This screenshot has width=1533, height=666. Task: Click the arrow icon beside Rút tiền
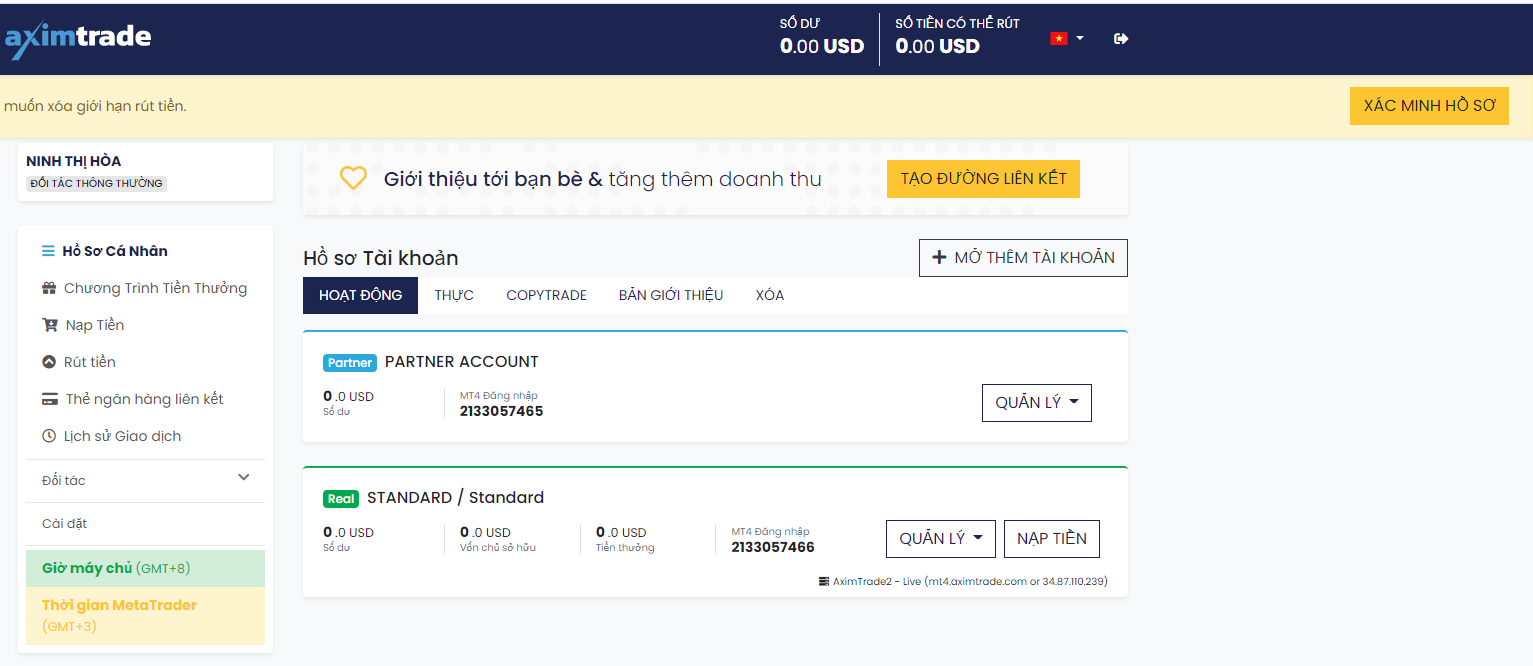(x=49, y=362)
